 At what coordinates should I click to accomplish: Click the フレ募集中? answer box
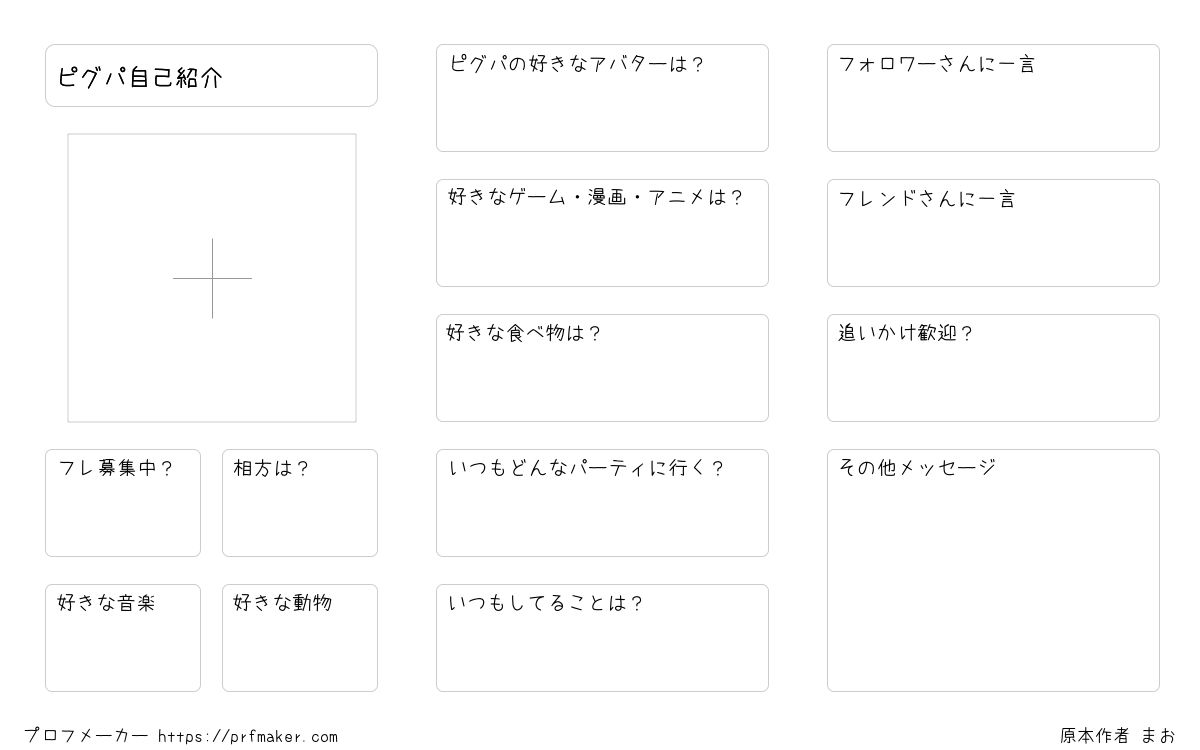123,503
